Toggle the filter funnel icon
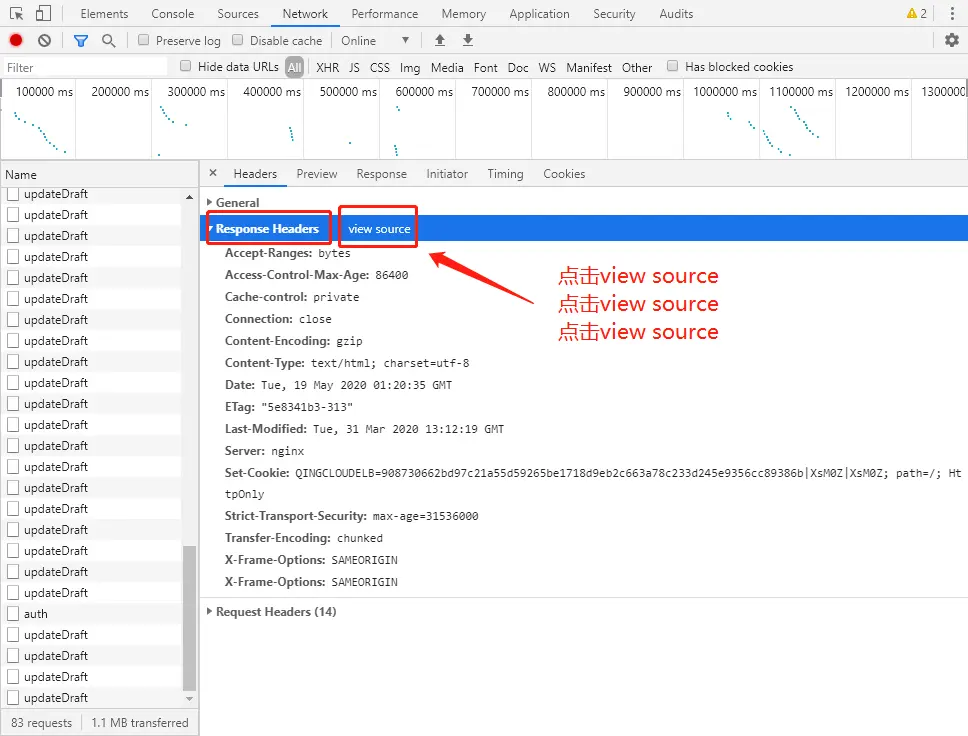 tap(80, 41)
